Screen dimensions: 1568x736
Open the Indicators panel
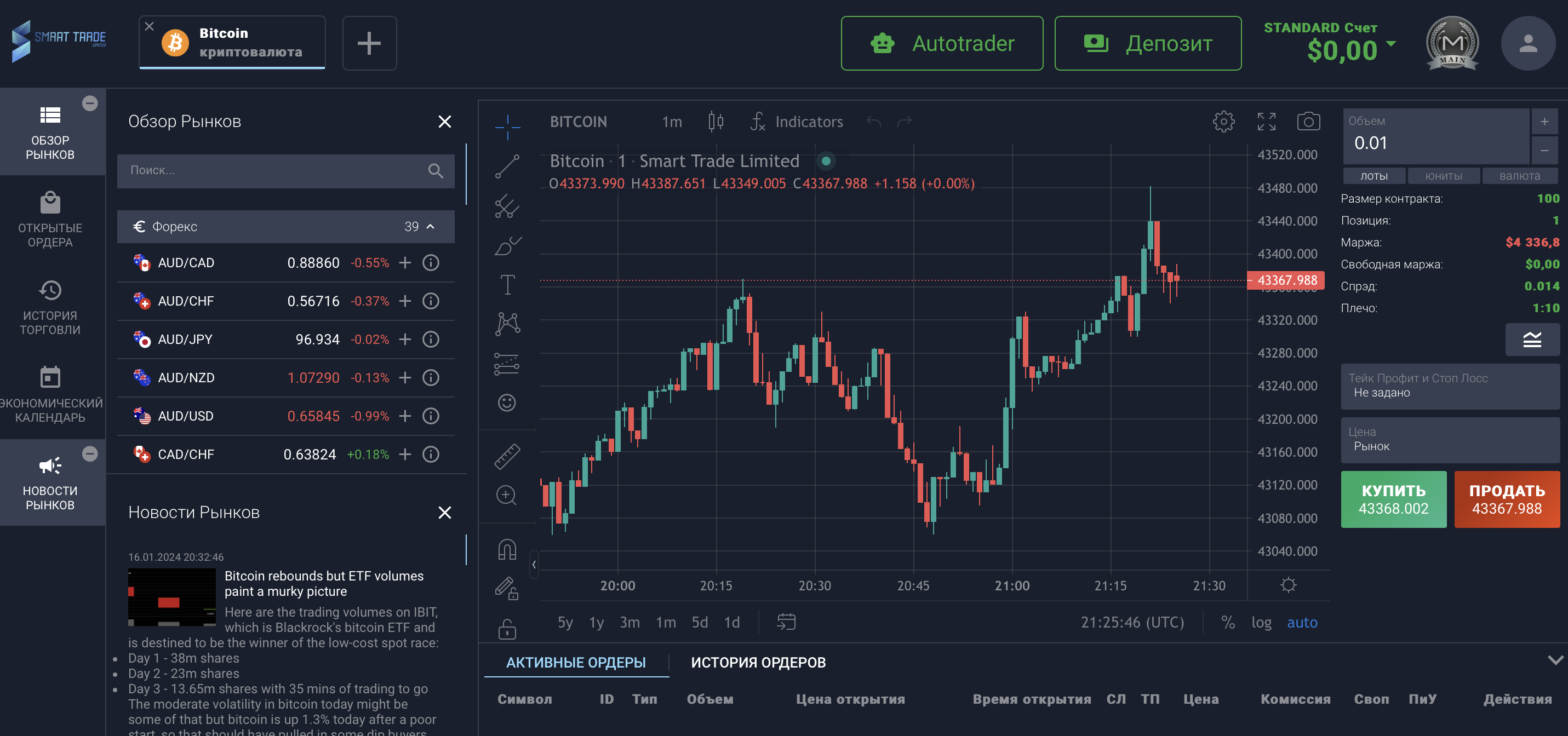(x=796, y=122)
